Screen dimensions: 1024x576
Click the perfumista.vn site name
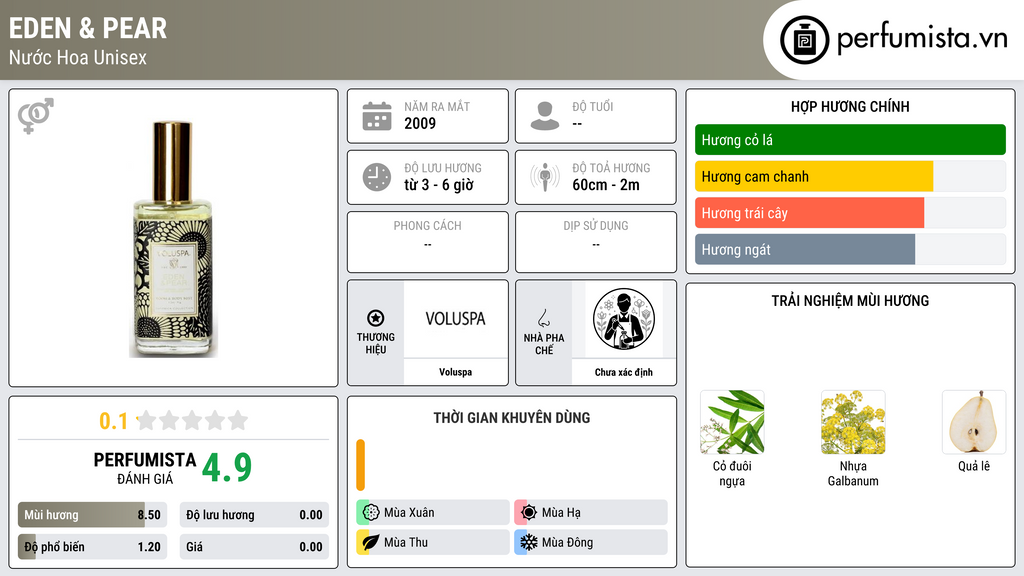click(921, 39)
